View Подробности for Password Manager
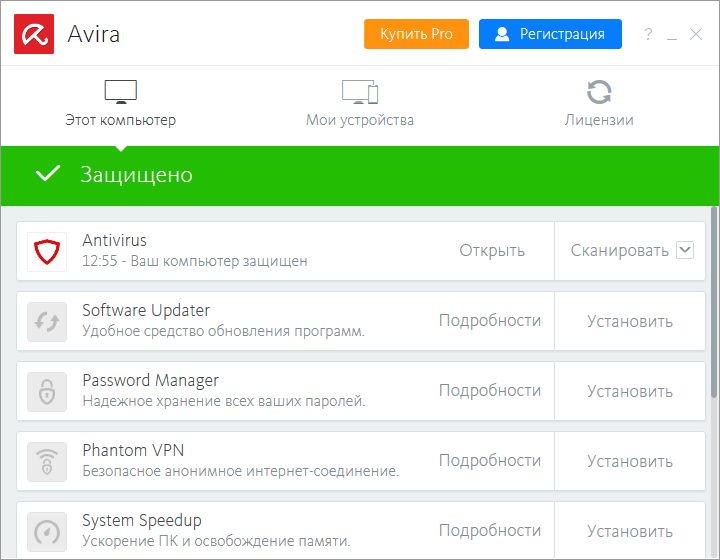Screen dimensions: 720x560 490,391
